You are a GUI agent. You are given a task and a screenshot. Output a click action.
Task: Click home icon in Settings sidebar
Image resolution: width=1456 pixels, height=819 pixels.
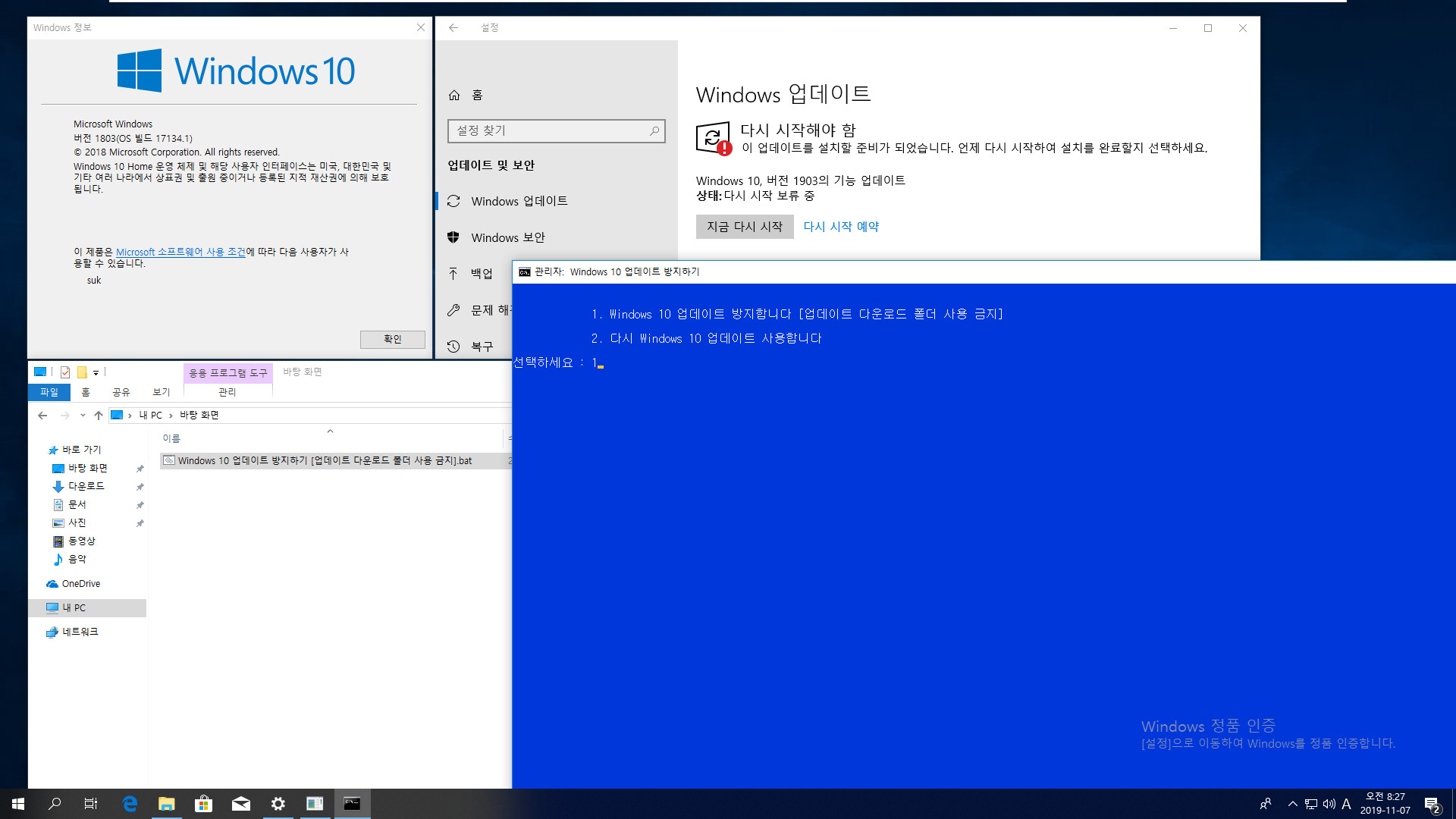point(454,95)
